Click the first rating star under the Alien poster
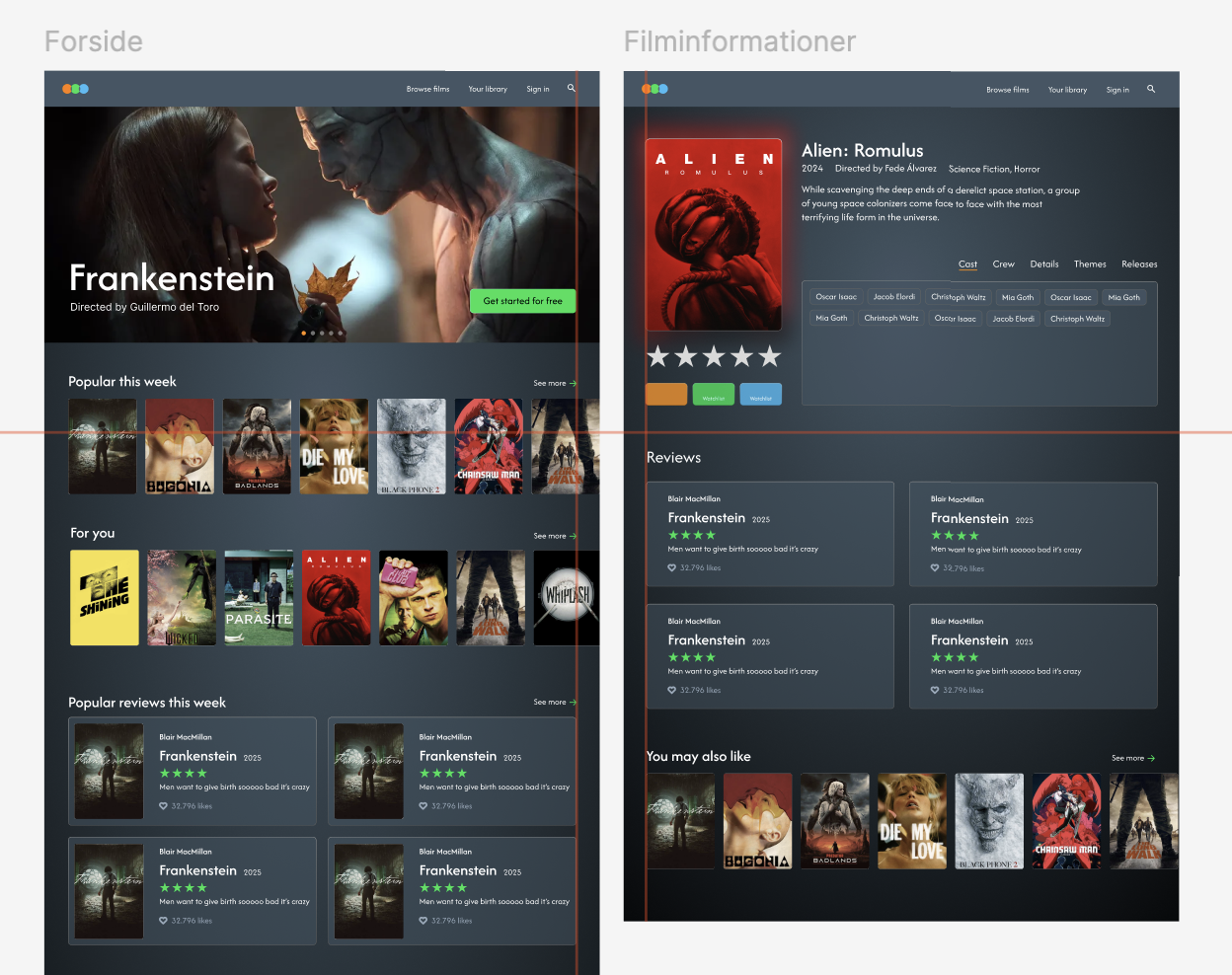Screen dimensions: 1232x975 coord(657,356)
